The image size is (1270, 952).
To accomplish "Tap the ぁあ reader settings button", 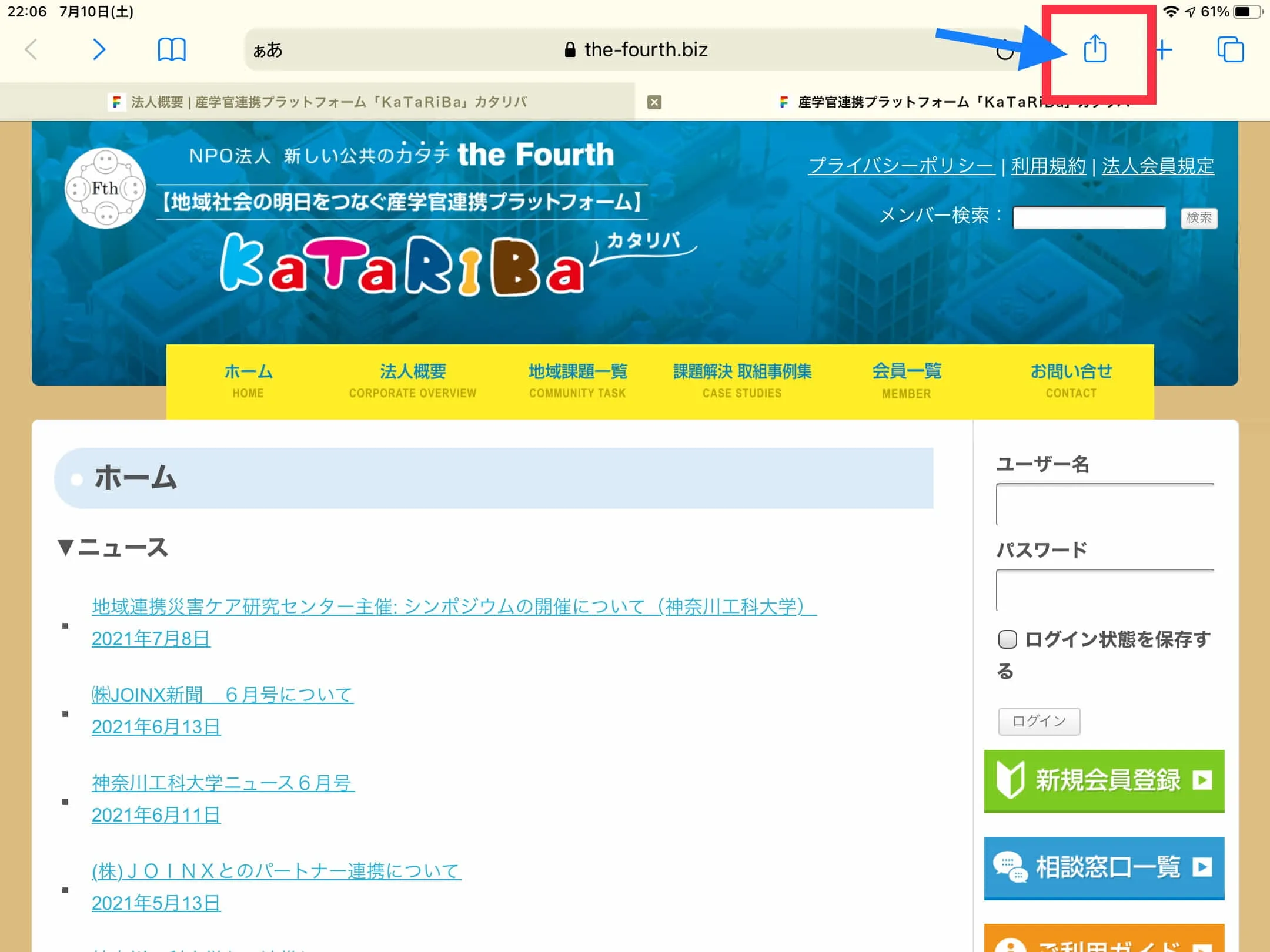I will (x=268, y=50).
